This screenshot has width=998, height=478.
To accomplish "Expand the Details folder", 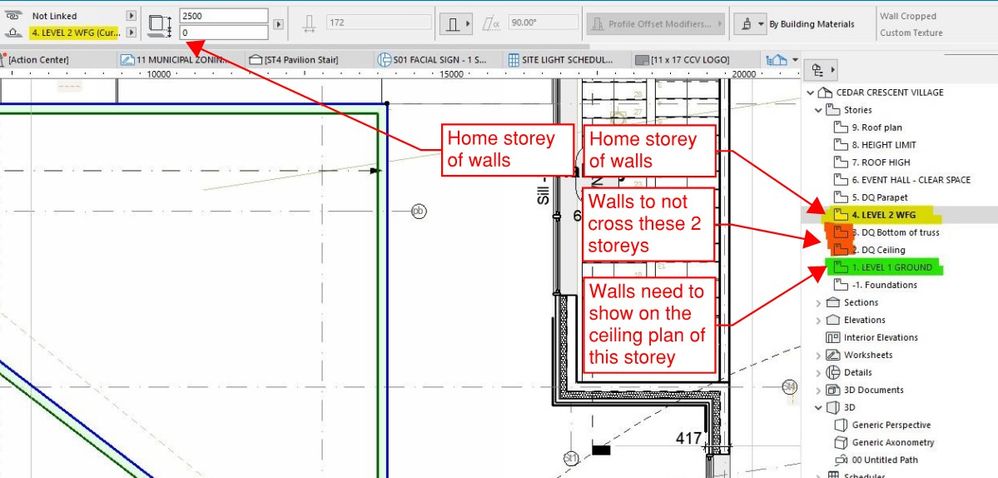I will coord(819,373).
